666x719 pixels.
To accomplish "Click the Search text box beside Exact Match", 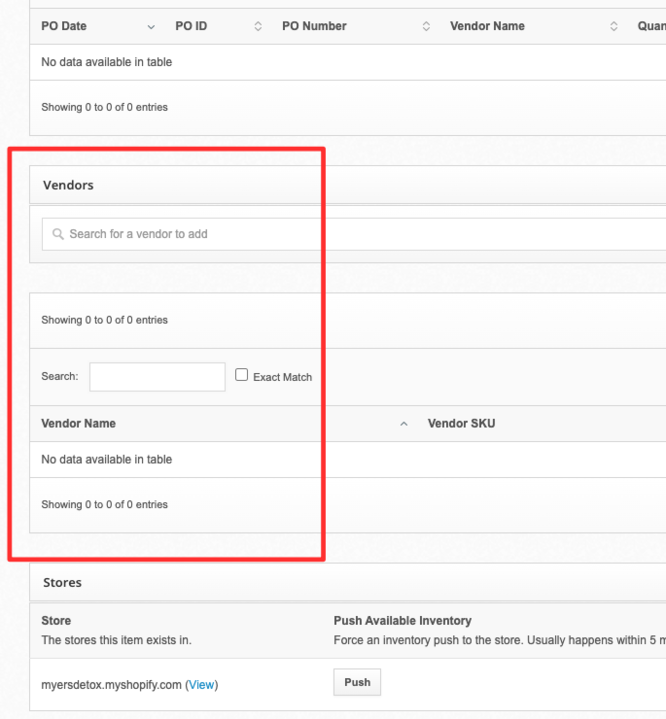I will pos(157,377).
